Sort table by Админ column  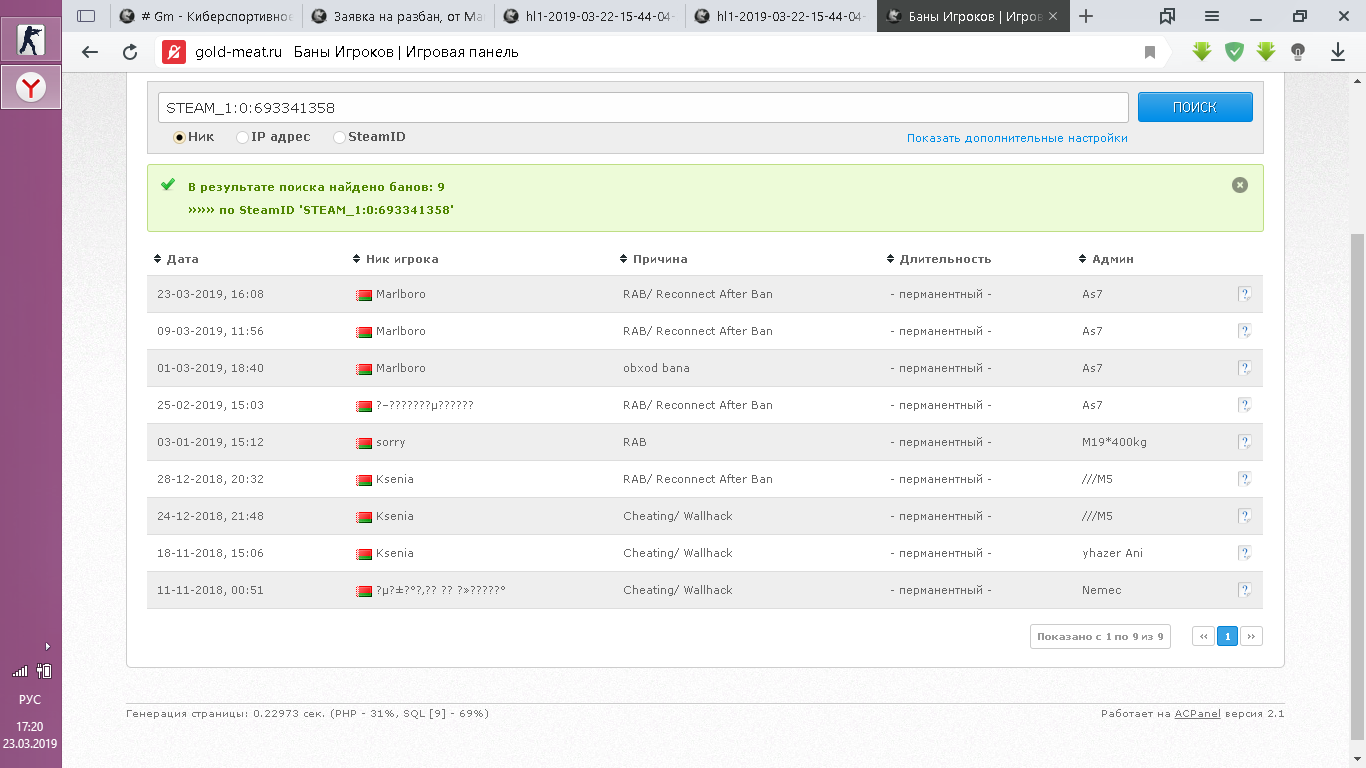pyautogui.click(x=1106, y=259)
